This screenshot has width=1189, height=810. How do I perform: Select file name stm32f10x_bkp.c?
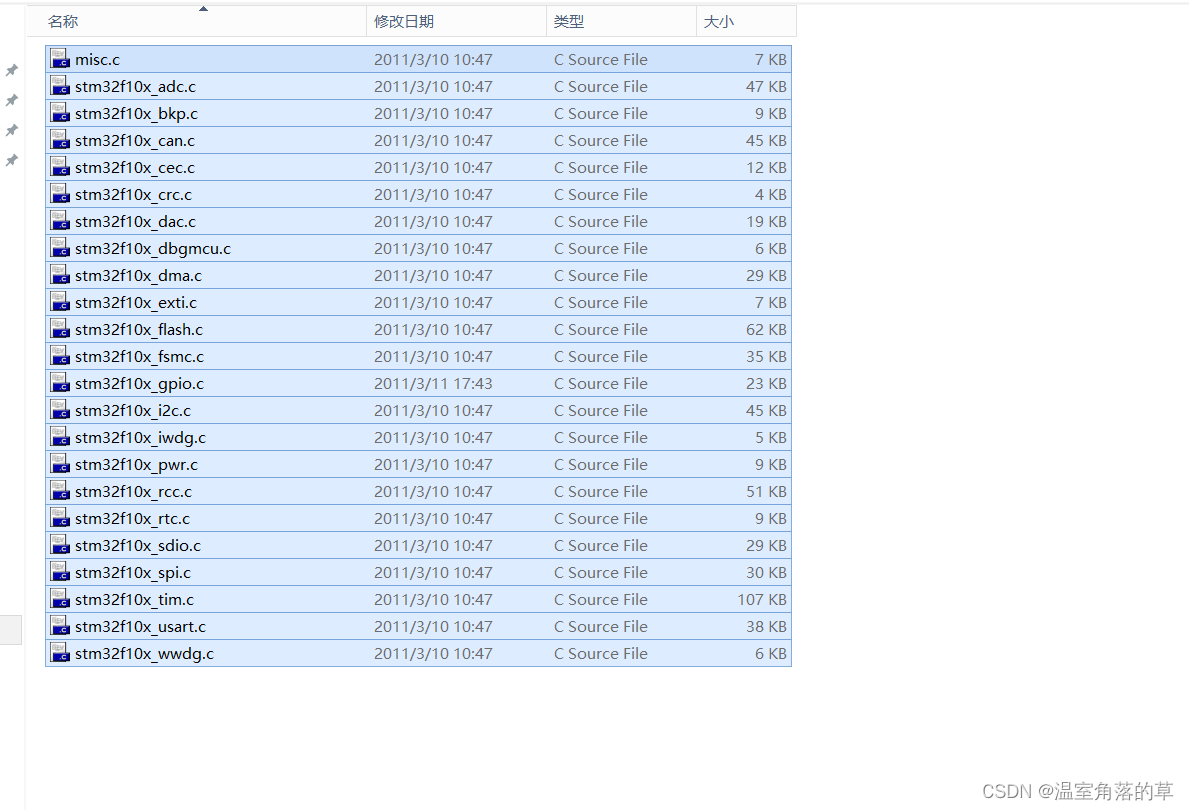[x=136, y=114]
